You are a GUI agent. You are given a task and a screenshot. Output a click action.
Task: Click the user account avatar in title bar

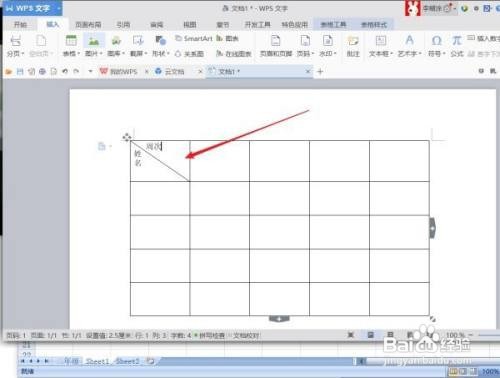click(x=412, y=8)
